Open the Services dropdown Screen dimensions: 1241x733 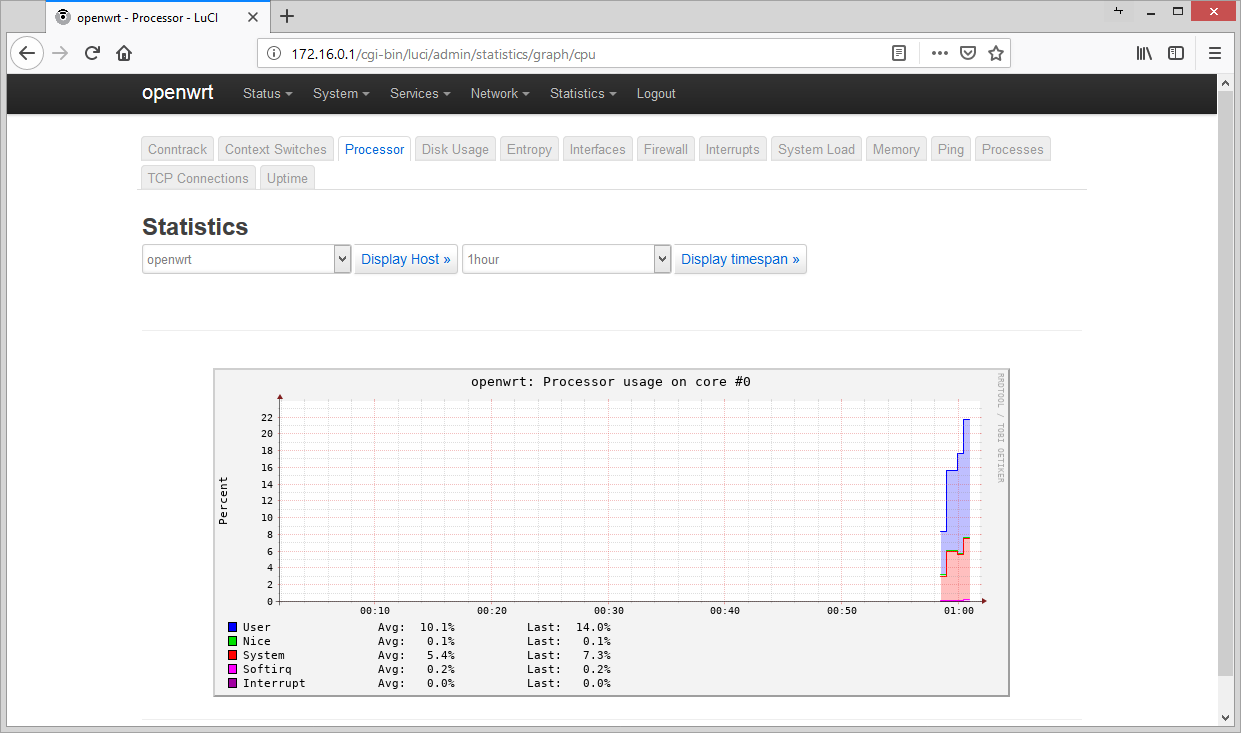click(x=420, y=93)
